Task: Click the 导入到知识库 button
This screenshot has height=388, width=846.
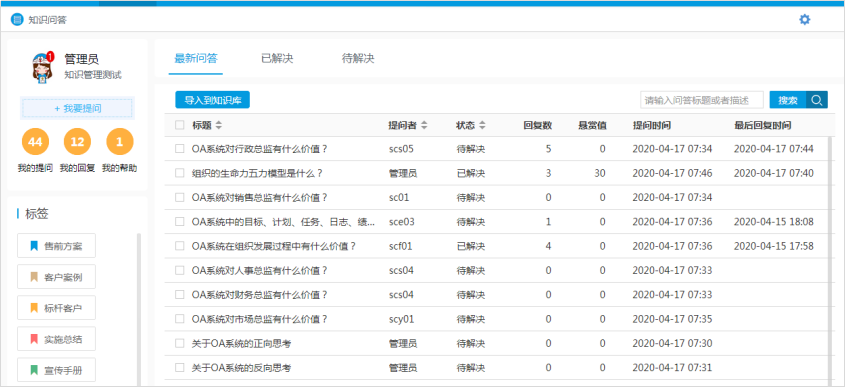Action: (x=213, y=100)
